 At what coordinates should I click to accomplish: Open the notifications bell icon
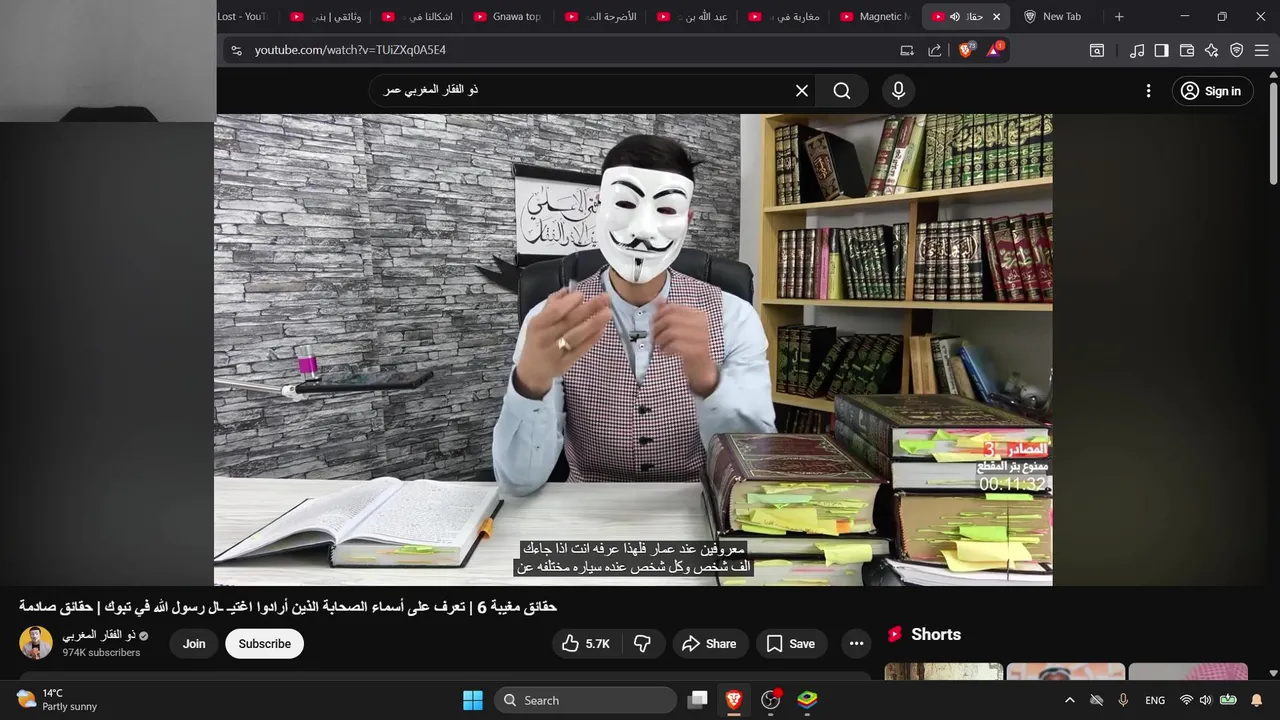pyautogui.click(x=1257, y=700)
